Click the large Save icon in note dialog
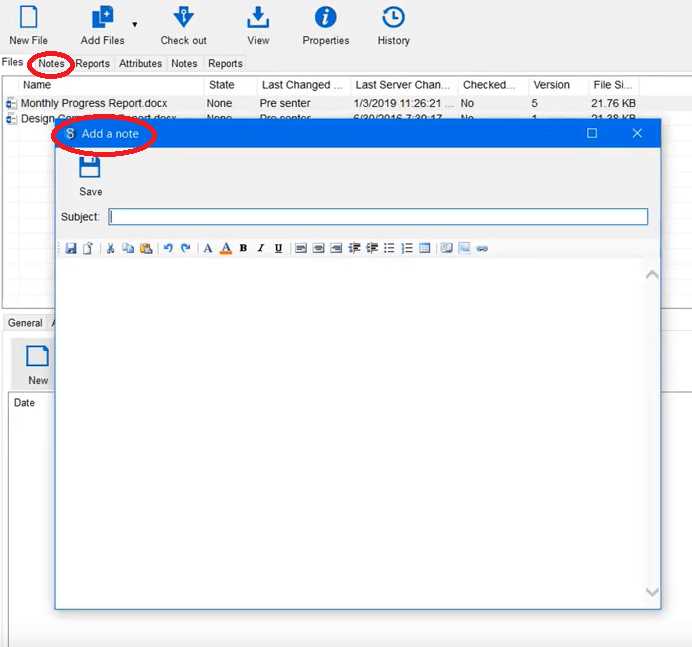 click(90, 168)
